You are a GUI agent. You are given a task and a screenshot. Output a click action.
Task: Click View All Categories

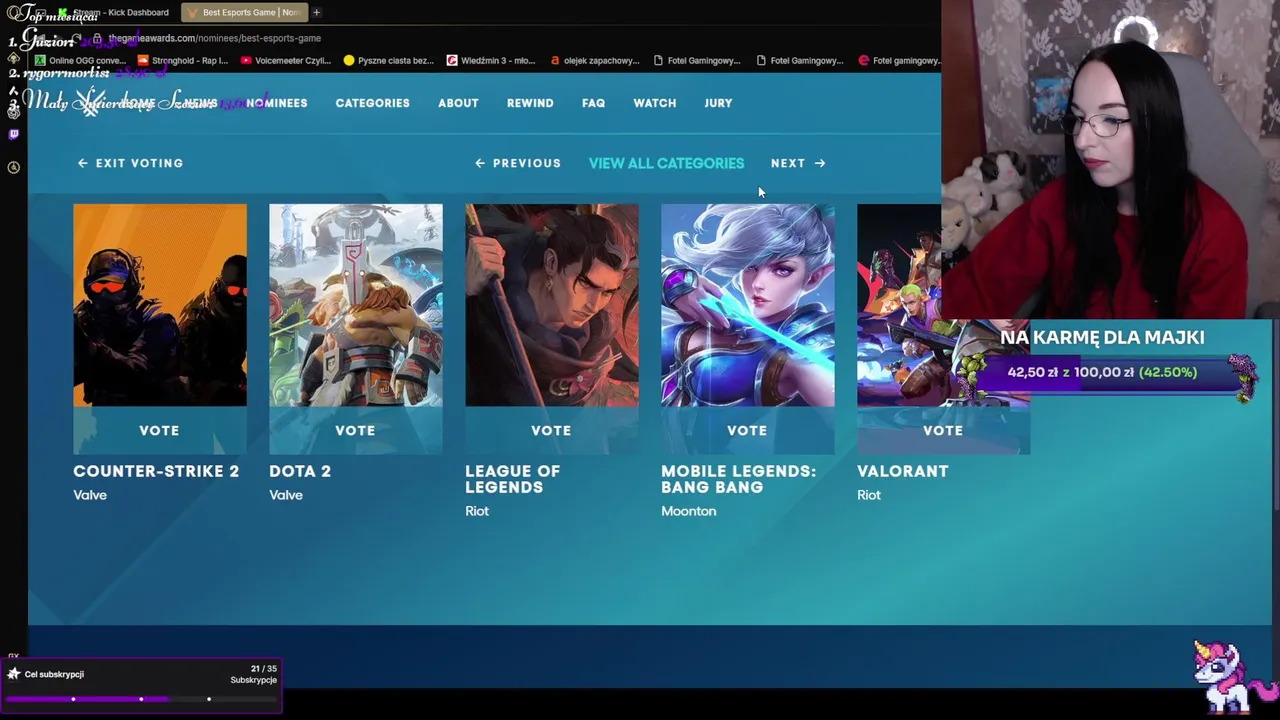pyautogui.click(x=666, y=163)
